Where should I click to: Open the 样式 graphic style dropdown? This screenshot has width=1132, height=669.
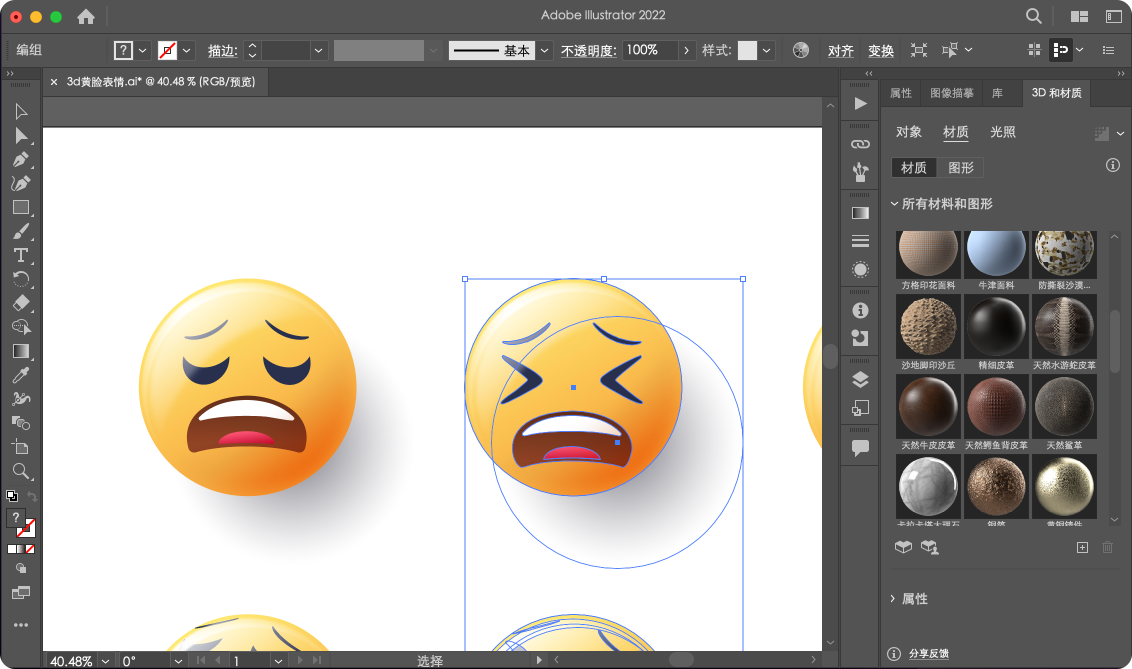(x=766, y=50)
